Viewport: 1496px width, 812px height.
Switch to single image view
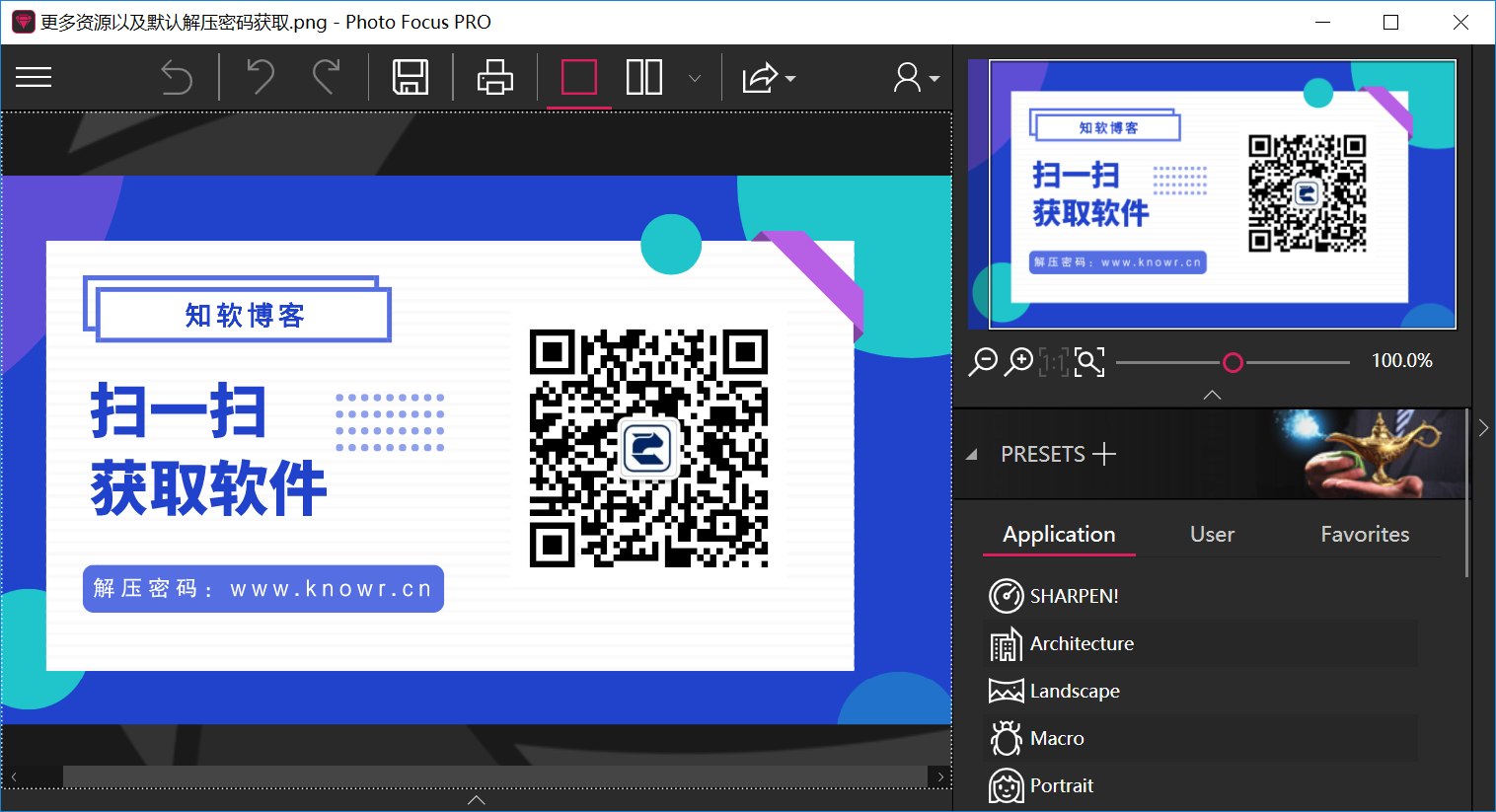click(x=579, y=77)
